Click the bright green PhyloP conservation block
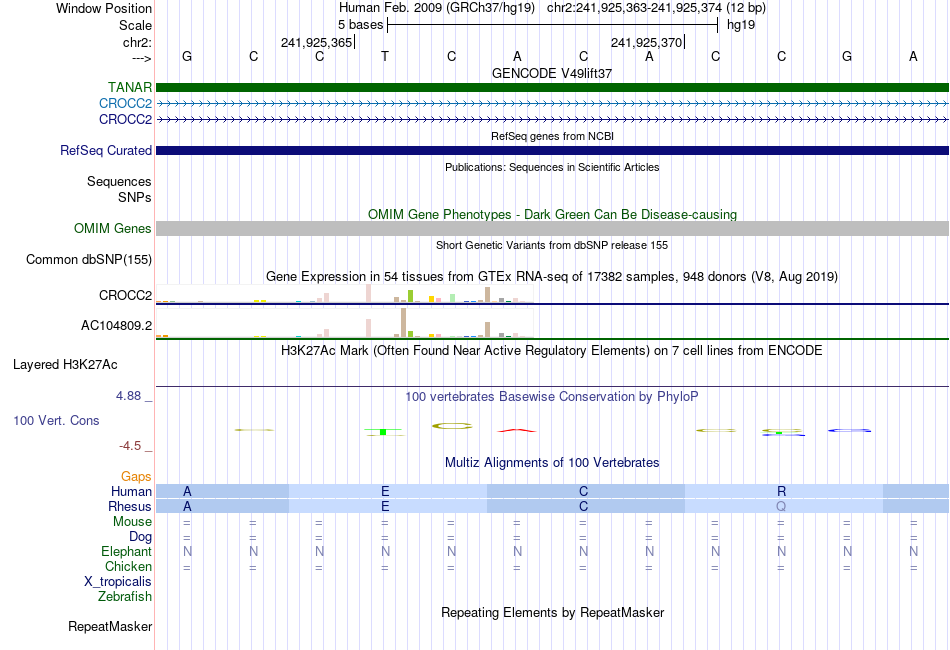950x650 pixels. coord(383,432)
